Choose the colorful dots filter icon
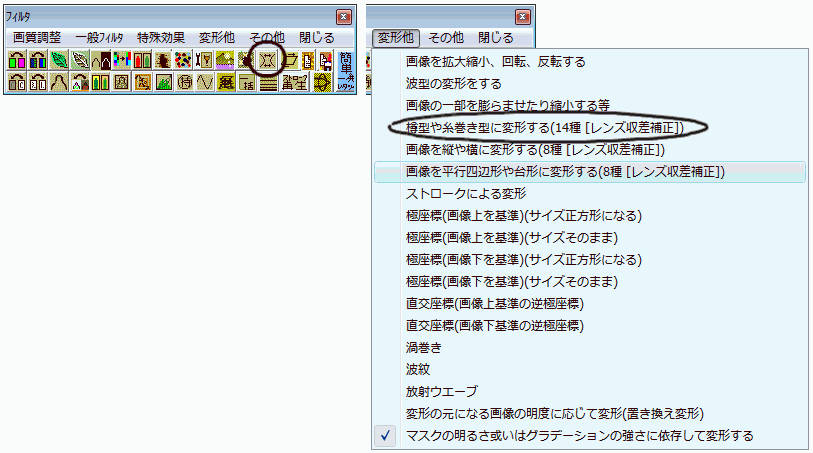Image resolution: width=813 pixels, height=453 pixels. pos(183,60)
